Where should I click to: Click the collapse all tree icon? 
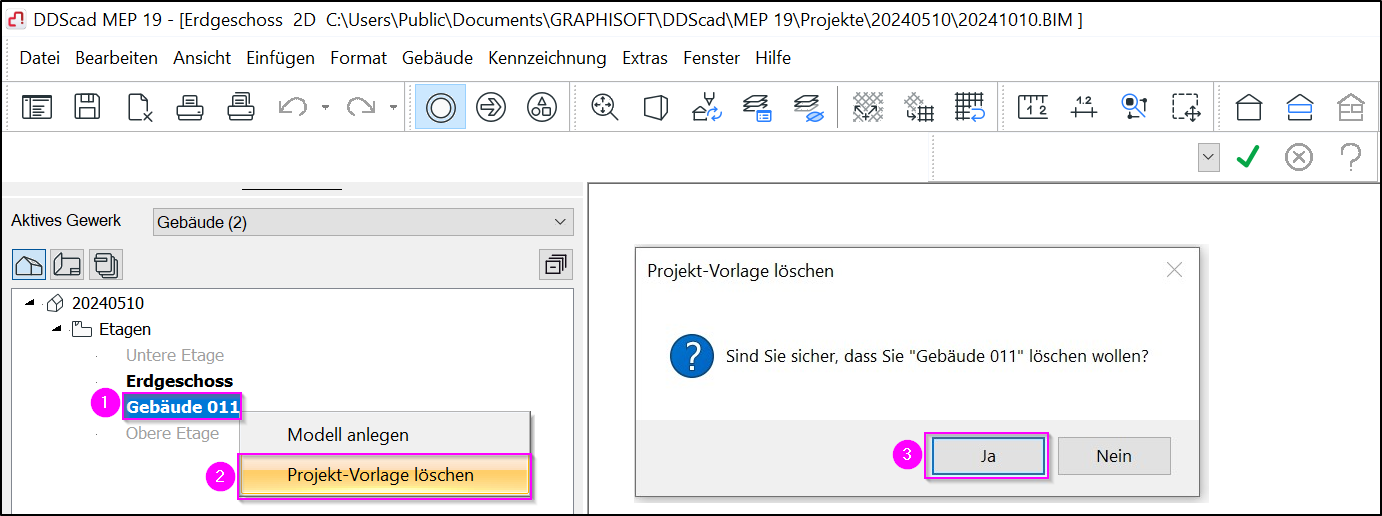(x=555, y=265)
